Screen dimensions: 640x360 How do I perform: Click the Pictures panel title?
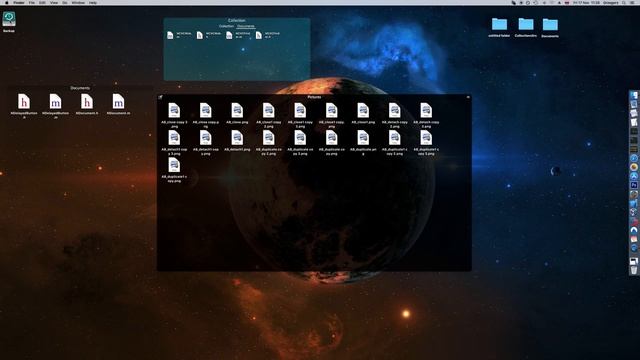click(314, 97)
